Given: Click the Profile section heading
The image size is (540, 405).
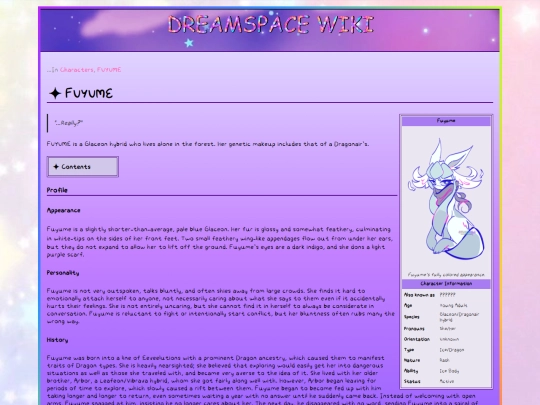Looking at the screenshot, I should [x=57, y=190].
